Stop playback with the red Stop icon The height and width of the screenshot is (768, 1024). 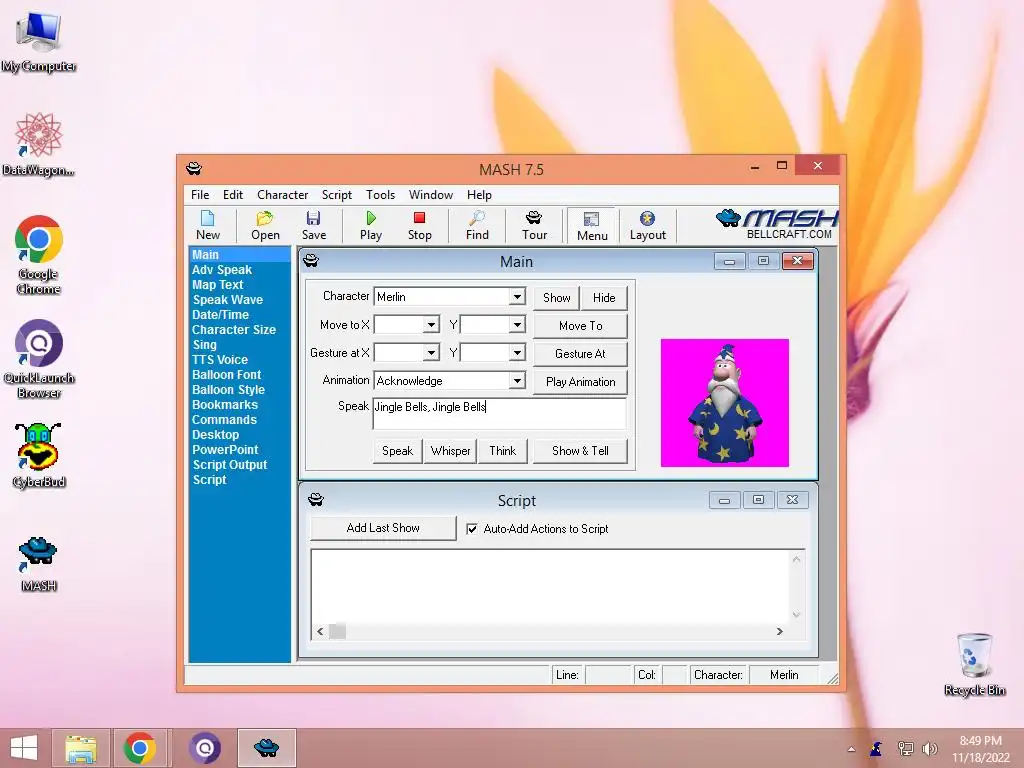[419, 225]
